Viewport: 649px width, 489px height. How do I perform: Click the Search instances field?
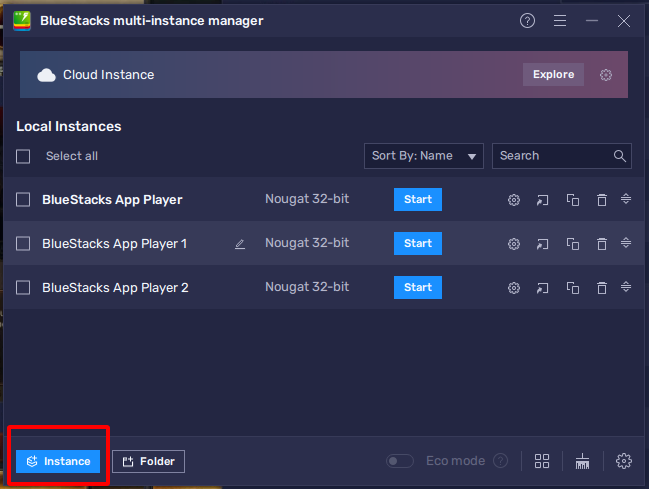(553, 156)
